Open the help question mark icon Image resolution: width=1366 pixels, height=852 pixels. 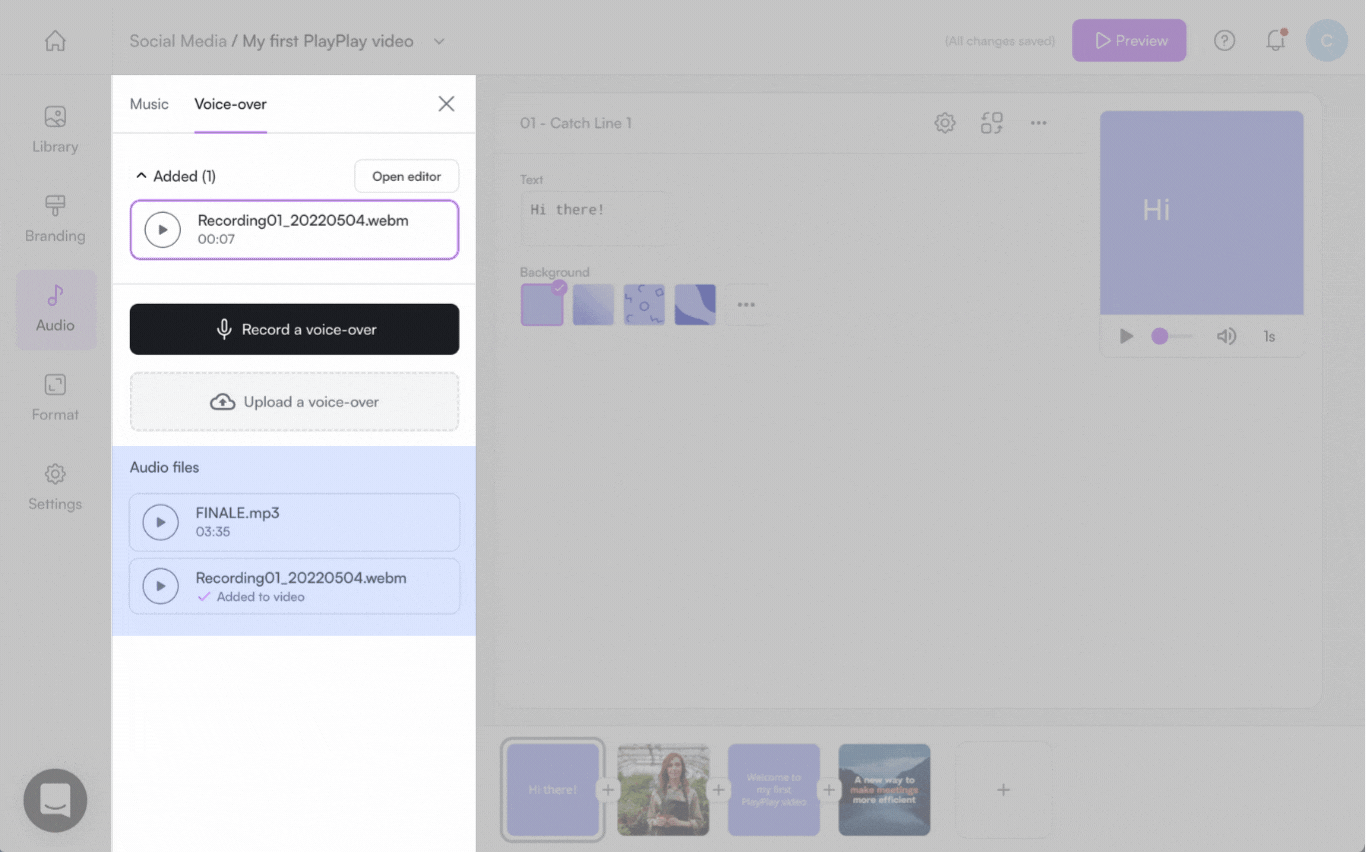click(x=1224, y=41)
